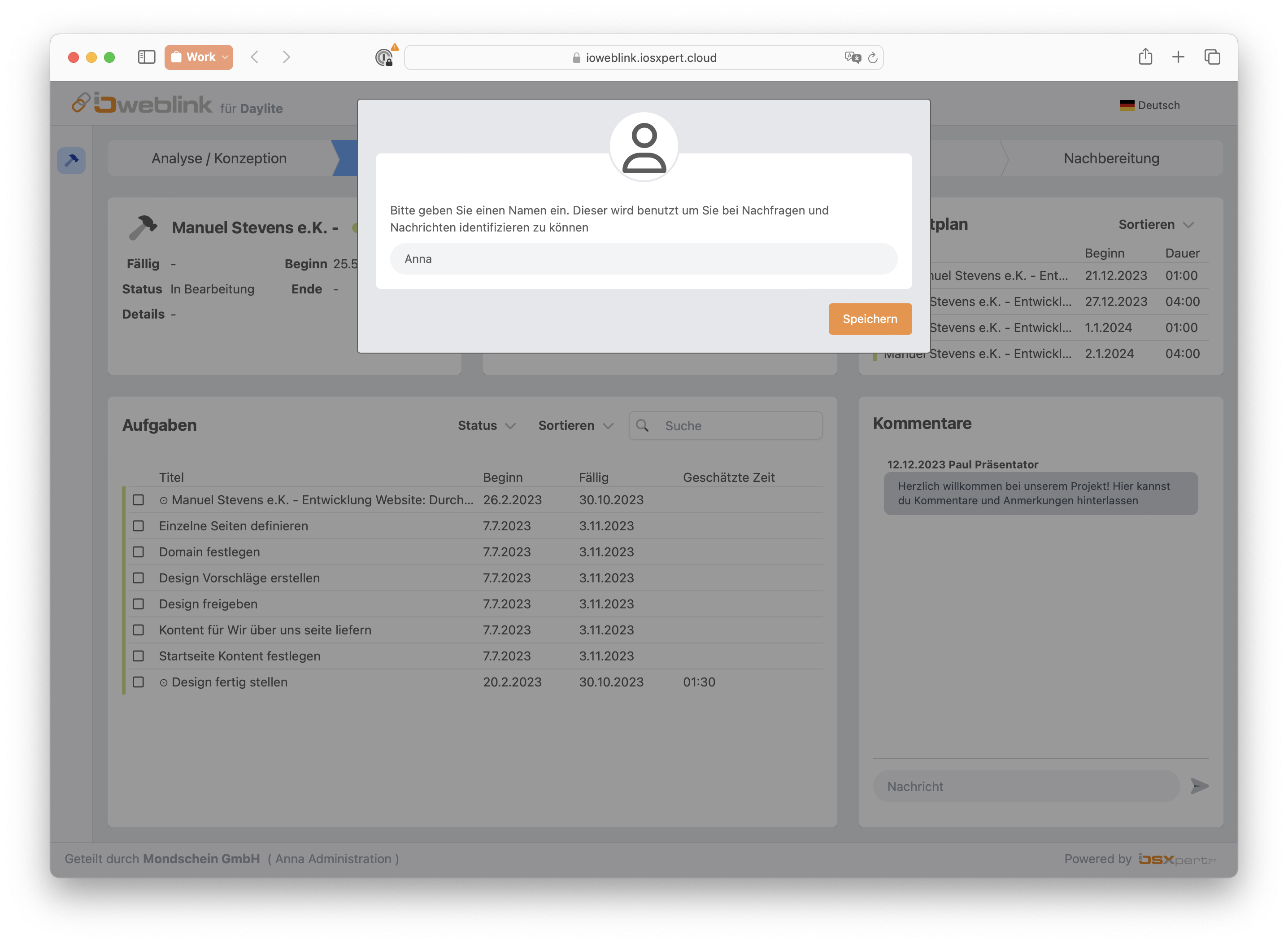Click the user avatar icon in dialog
Screen dimensions: 1288x944
(x=644, y=147)
